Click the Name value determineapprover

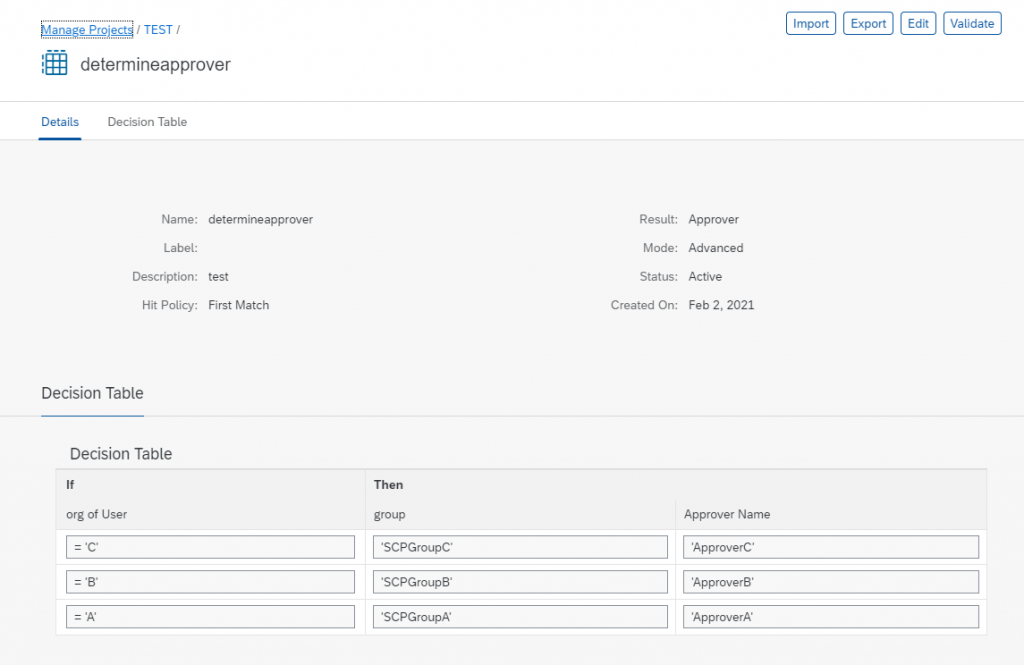261,219
